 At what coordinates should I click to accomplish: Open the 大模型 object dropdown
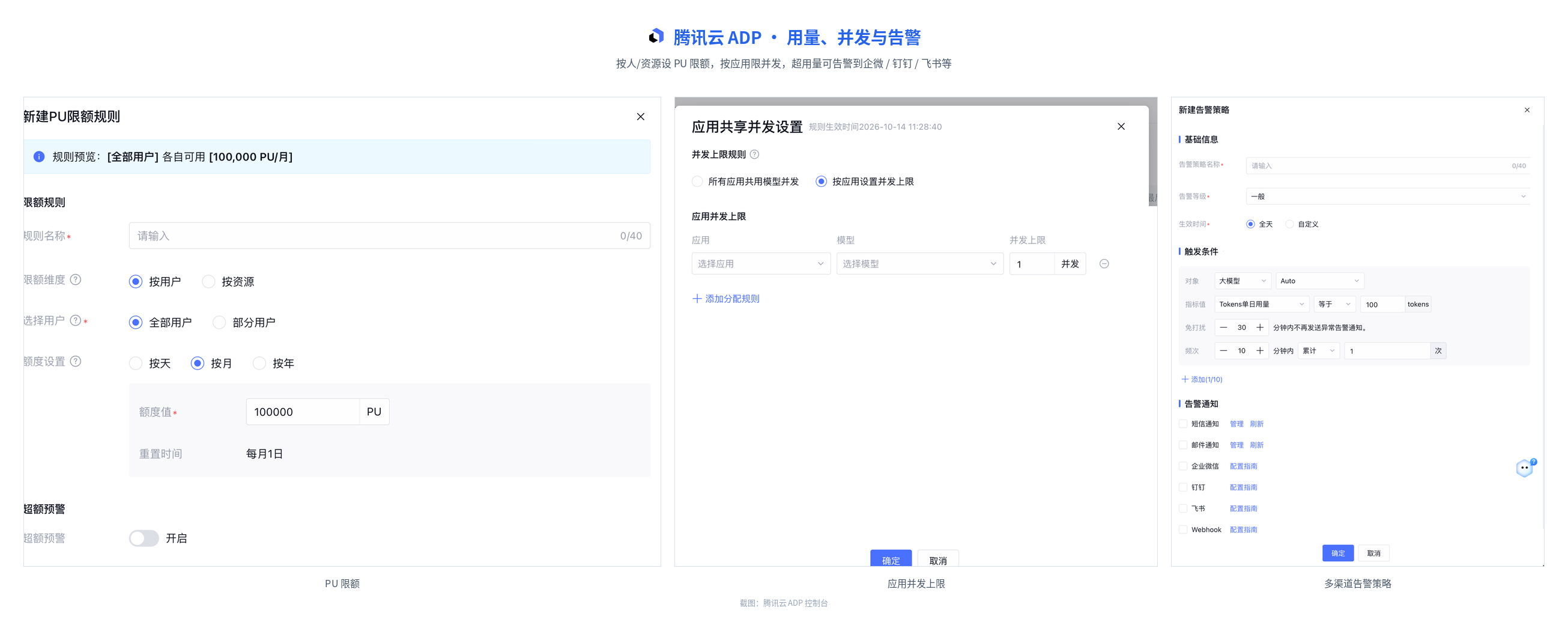(1243, 281)
